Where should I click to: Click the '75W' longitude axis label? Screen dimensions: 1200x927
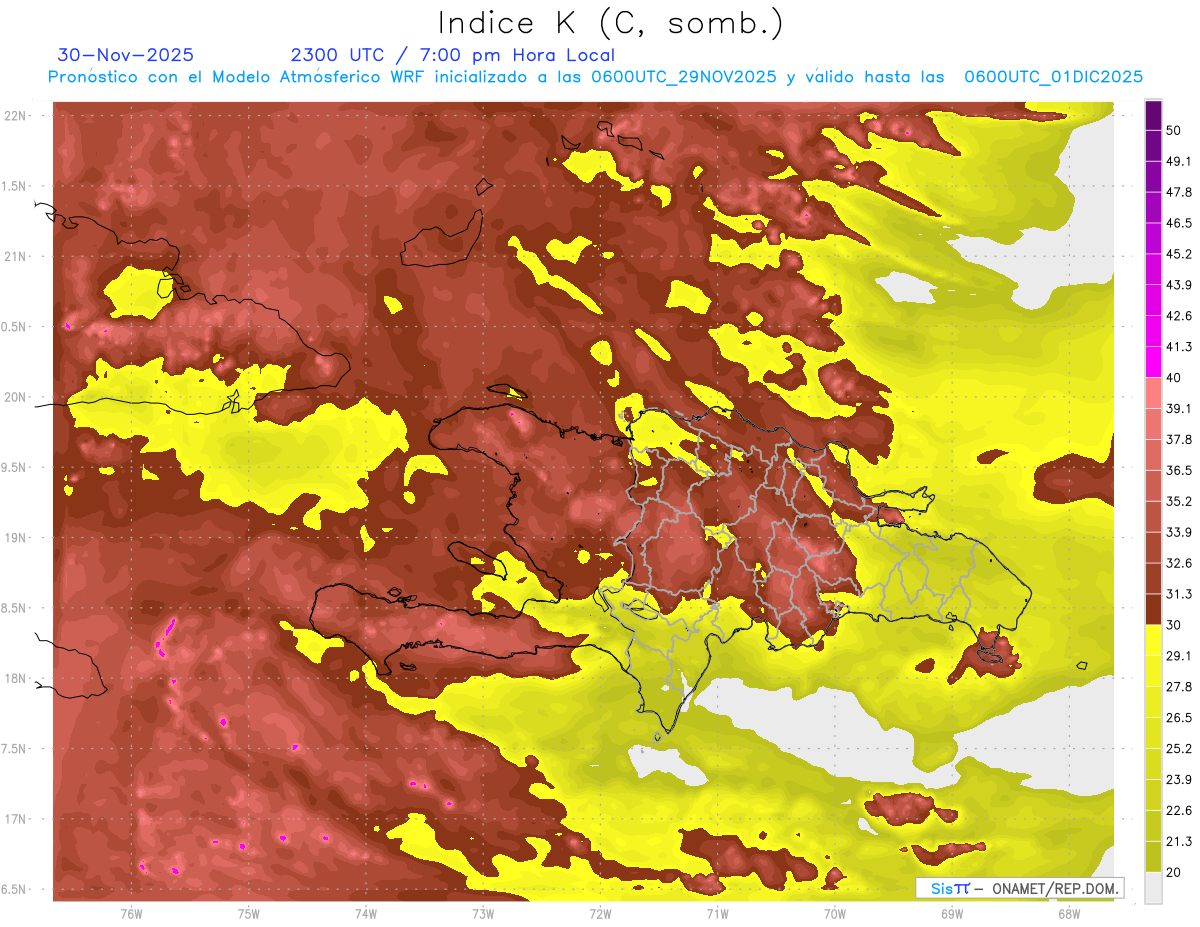point(249,914)
